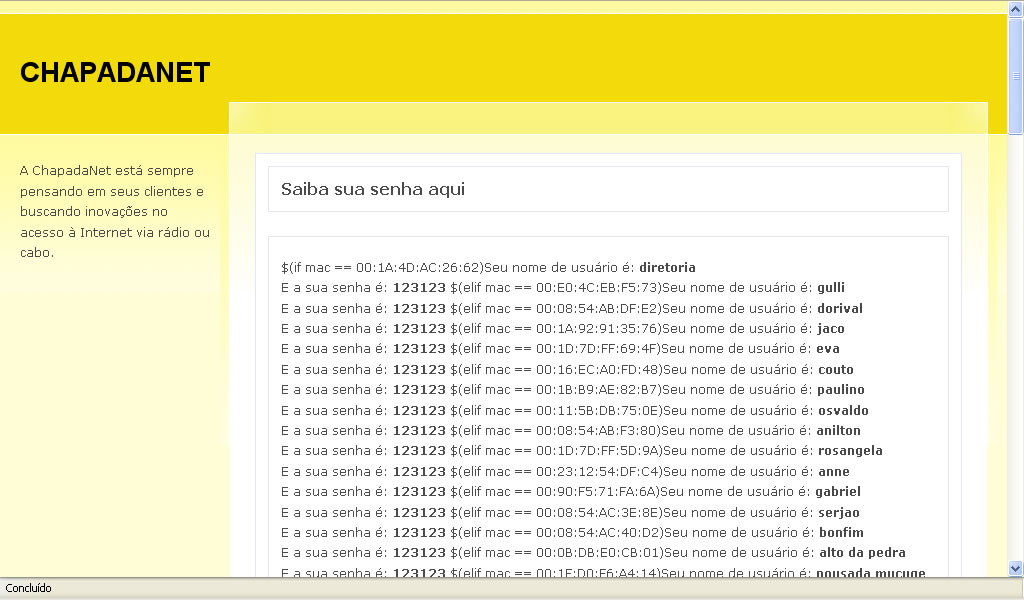
Task: Click the username 'rosangela'
Action: point(850,451)
